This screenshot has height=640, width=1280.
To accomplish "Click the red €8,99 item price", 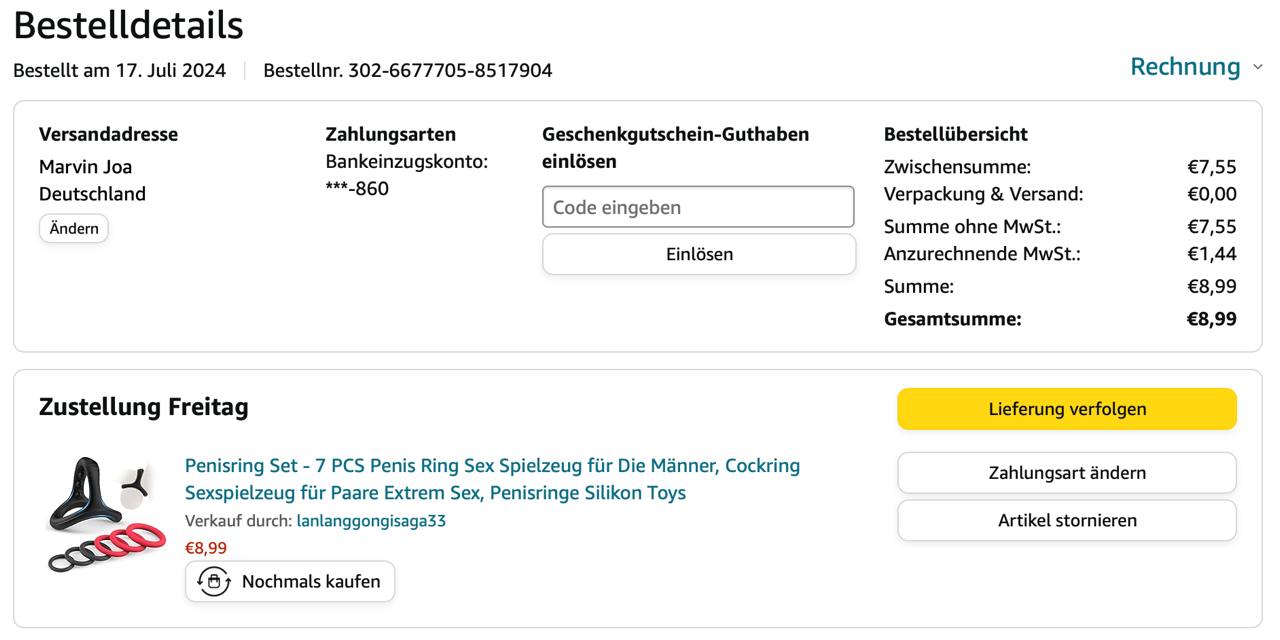I will pyautogui.click(x=206, y=548).
